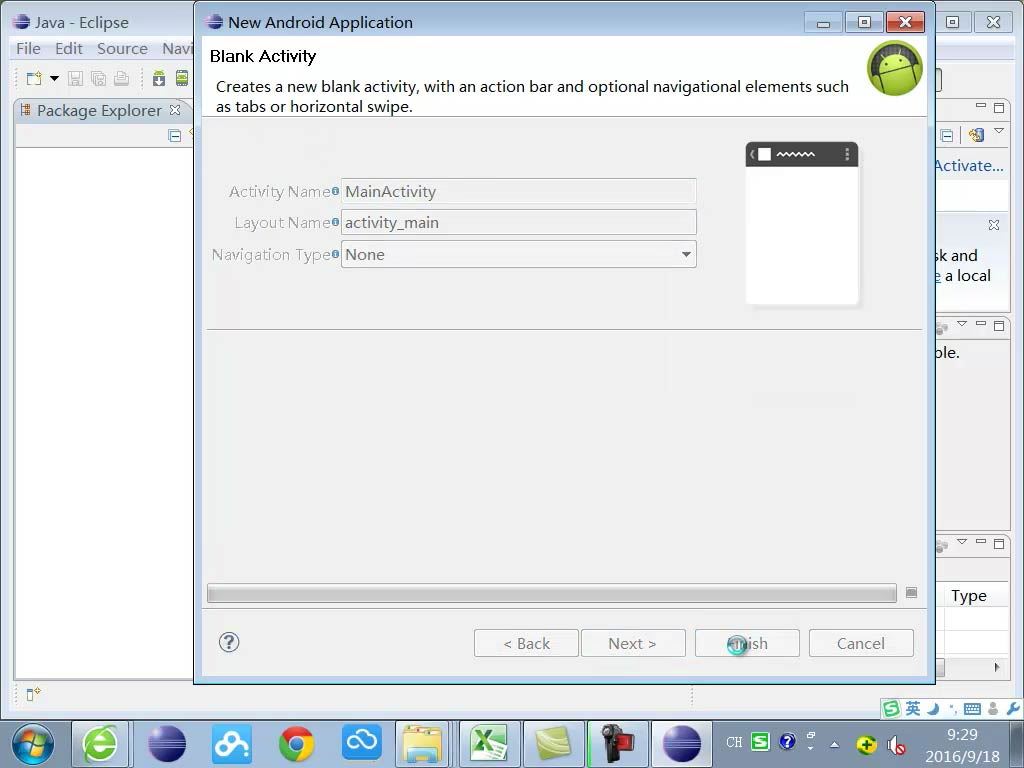Collapse All in Package Explorer toolbar
This screenshot has height=768, width=1024.
(174, 136)
